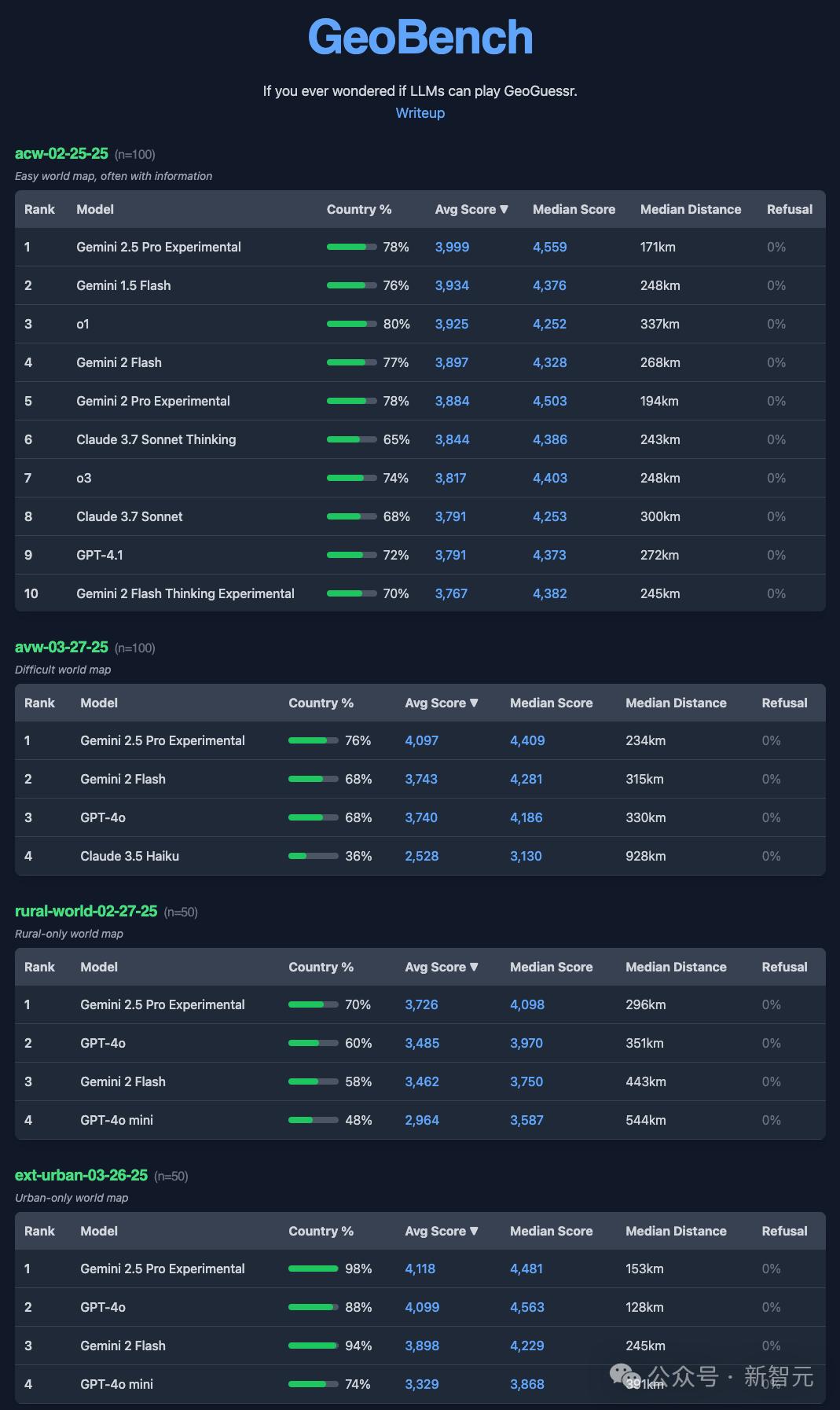
Task: Click the GeoBench title heading
Action: pos(420,37)
